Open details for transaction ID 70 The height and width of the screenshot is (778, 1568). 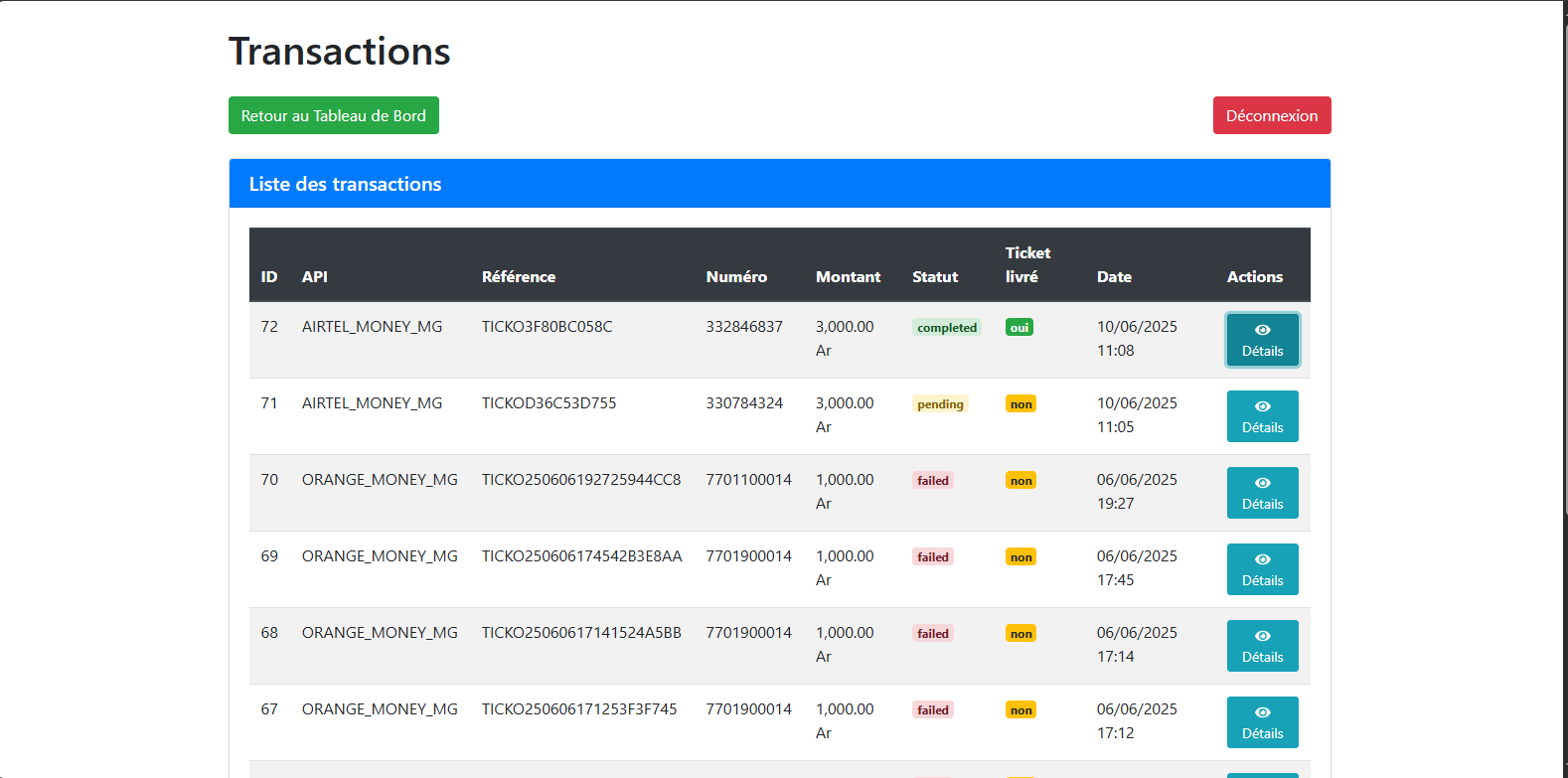1262,493
